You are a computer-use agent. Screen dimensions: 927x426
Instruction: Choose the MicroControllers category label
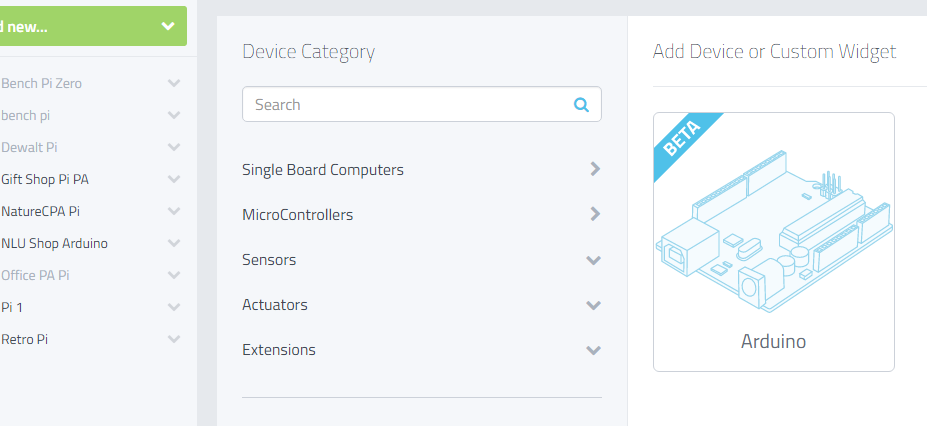[297, 214]
